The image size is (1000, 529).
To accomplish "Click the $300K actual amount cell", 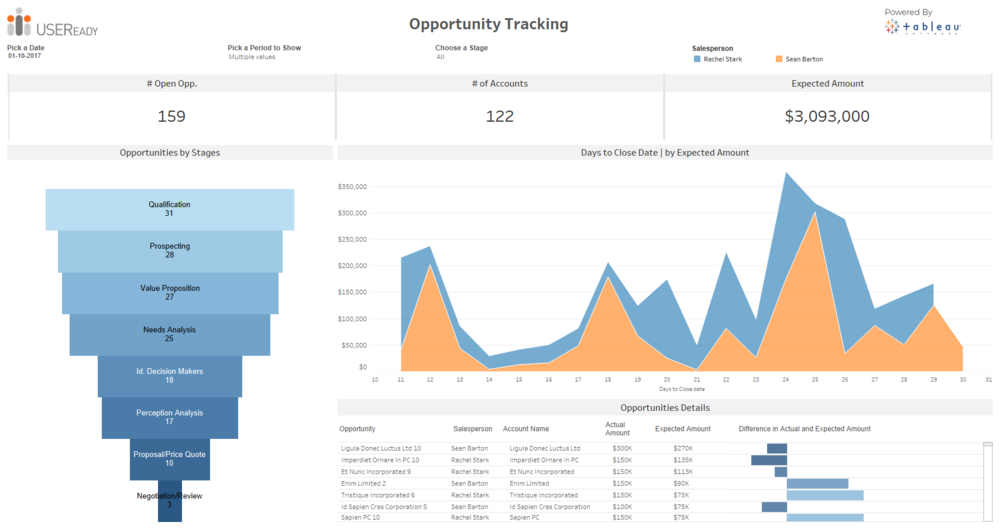I will pos(622,449).
